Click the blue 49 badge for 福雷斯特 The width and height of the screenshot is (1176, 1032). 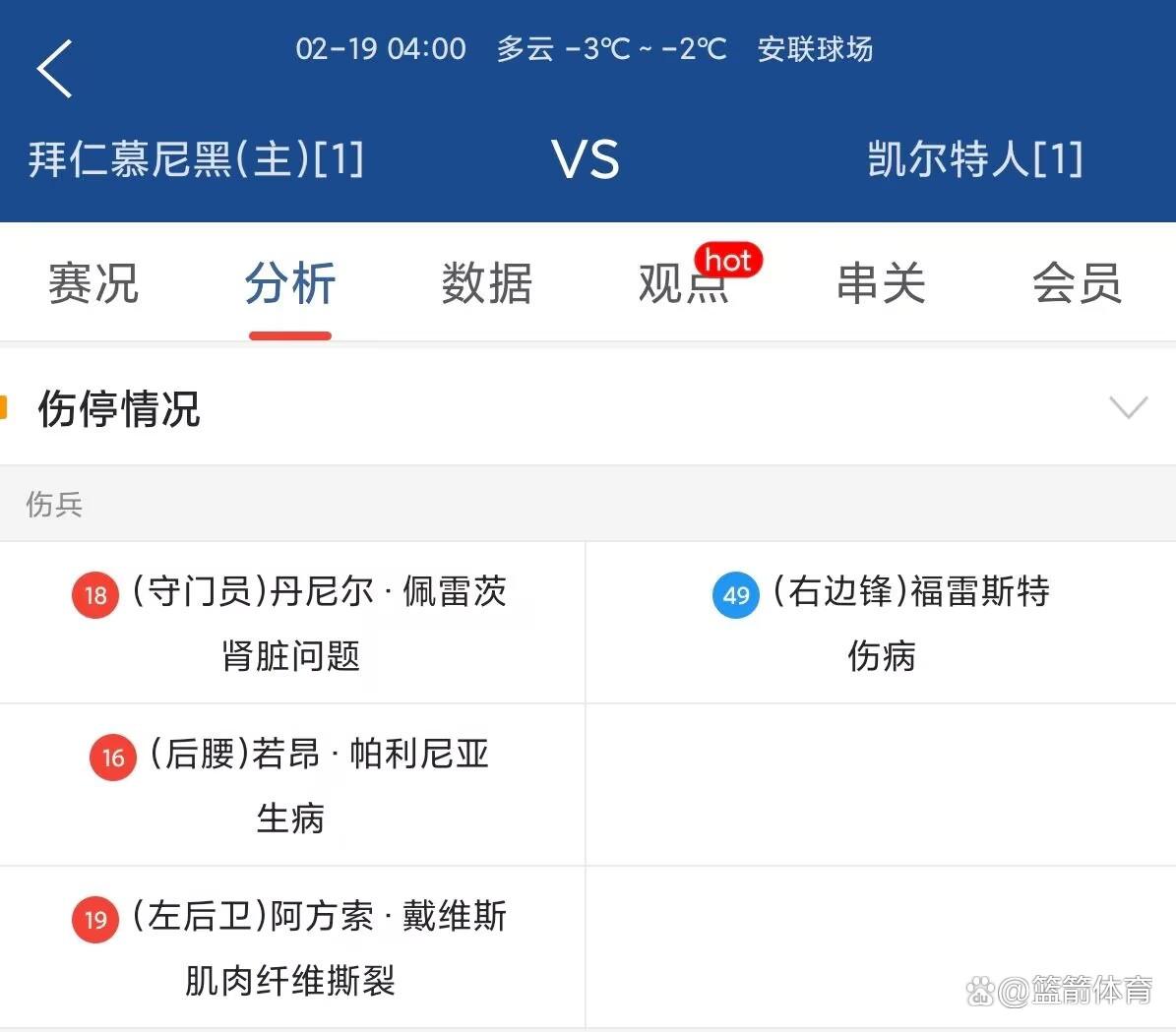[x=735, y=595]
